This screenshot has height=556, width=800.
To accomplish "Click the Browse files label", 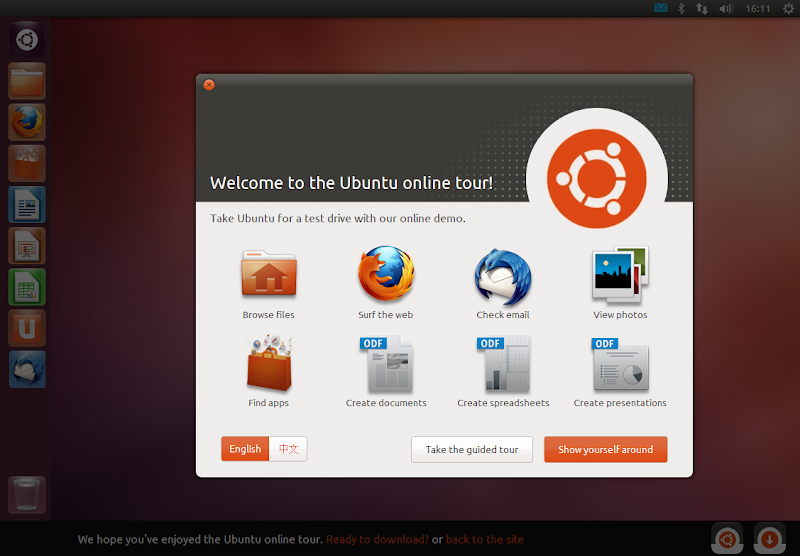I will [268, 315].
